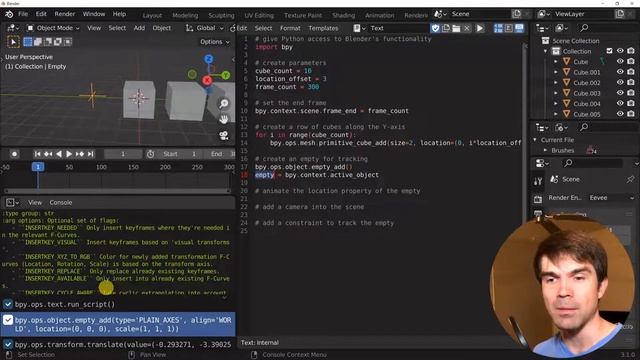Click the current frame number field
The height and width of the screenshot is (360, 640).
[123, 154]
